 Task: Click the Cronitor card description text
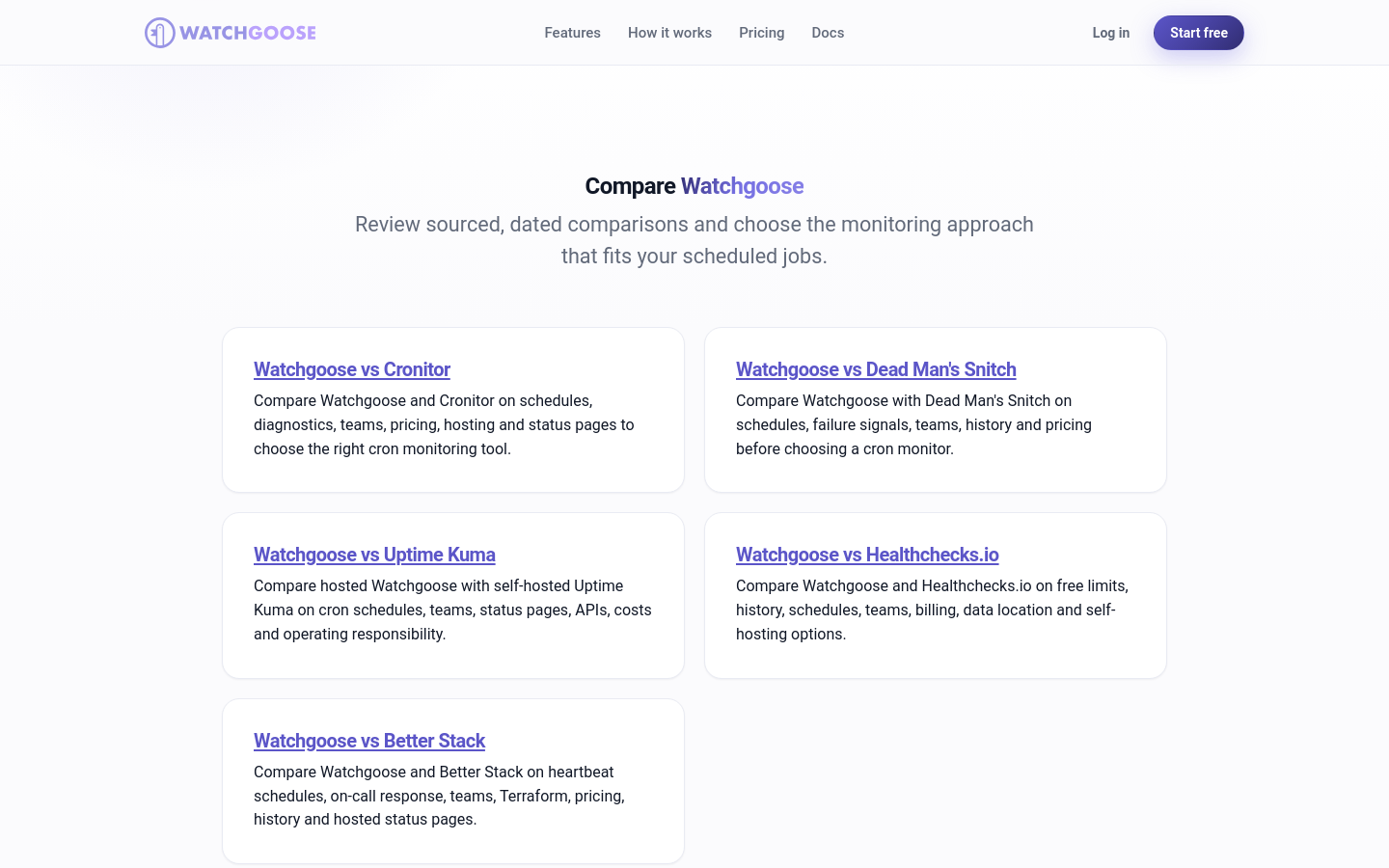pyautogui.click(x=445, y=424)
